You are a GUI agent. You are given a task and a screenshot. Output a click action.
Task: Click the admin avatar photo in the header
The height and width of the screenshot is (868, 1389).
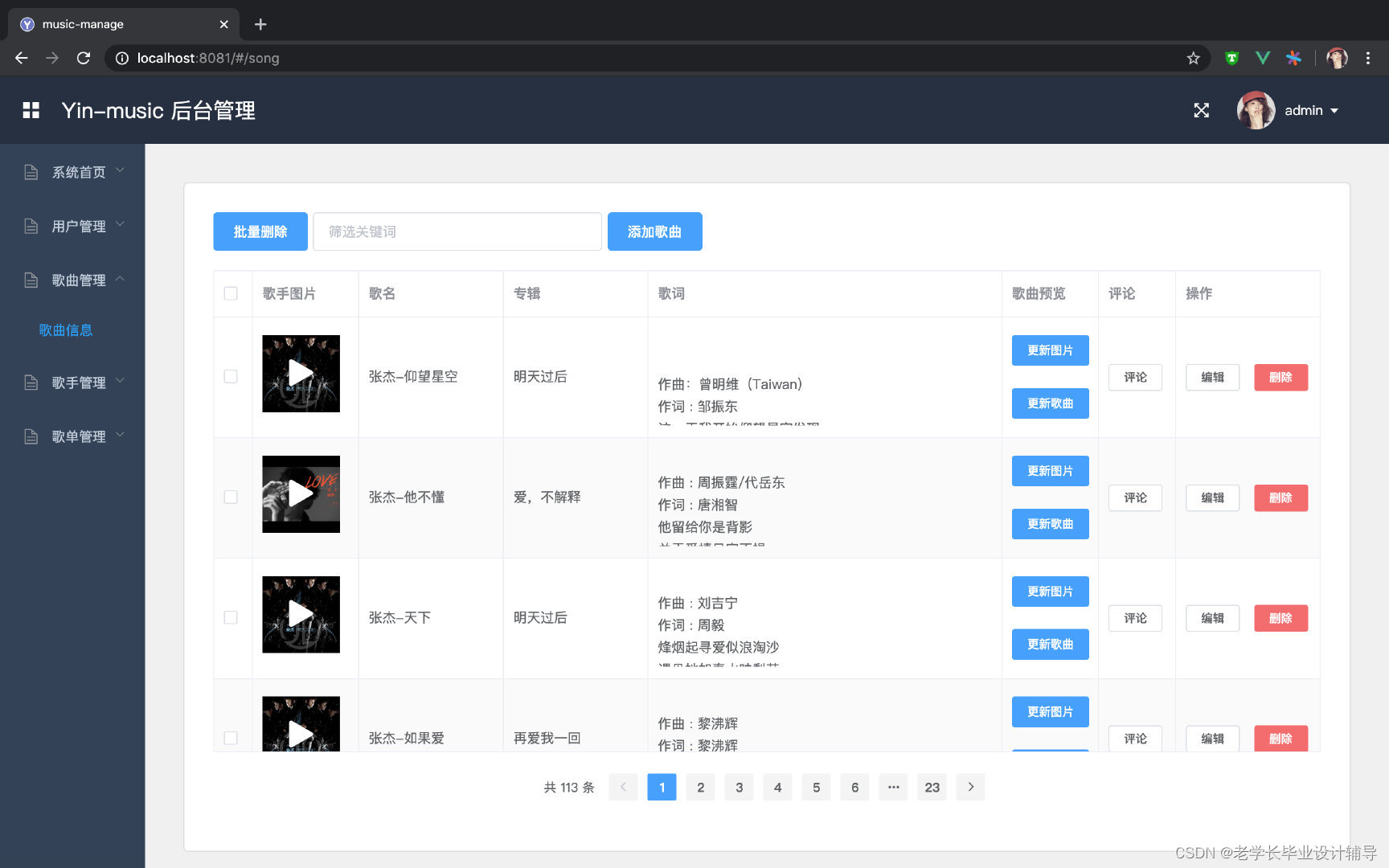tap(1255, 110)
